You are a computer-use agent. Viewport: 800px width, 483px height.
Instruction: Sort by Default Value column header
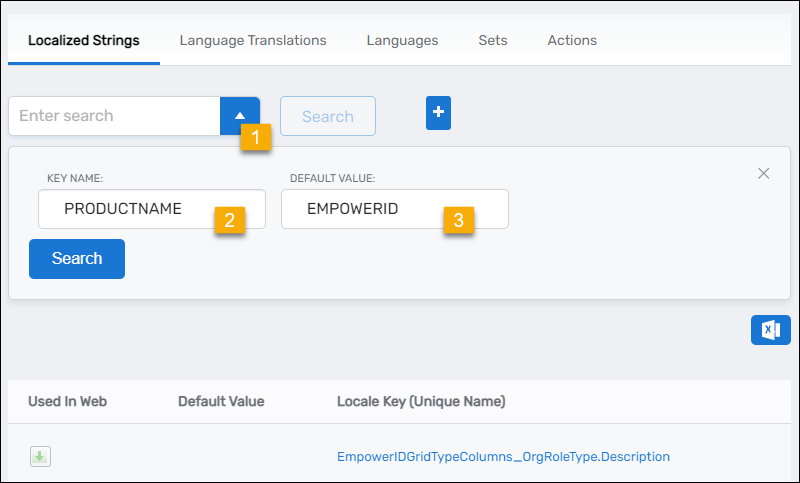click(x=221, y=401)
